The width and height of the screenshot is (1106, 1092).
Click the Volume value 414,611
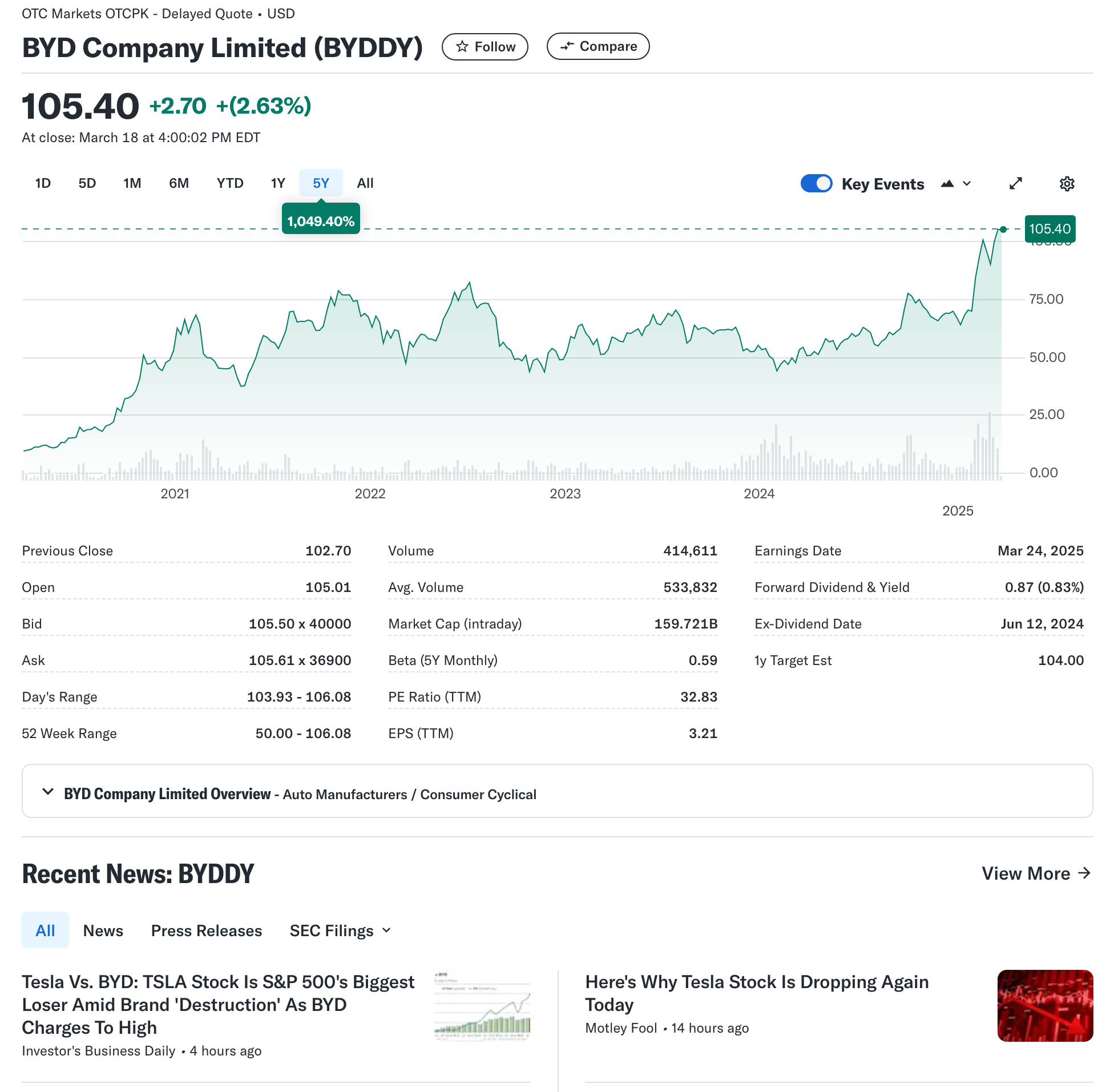[x=690, y=551]
